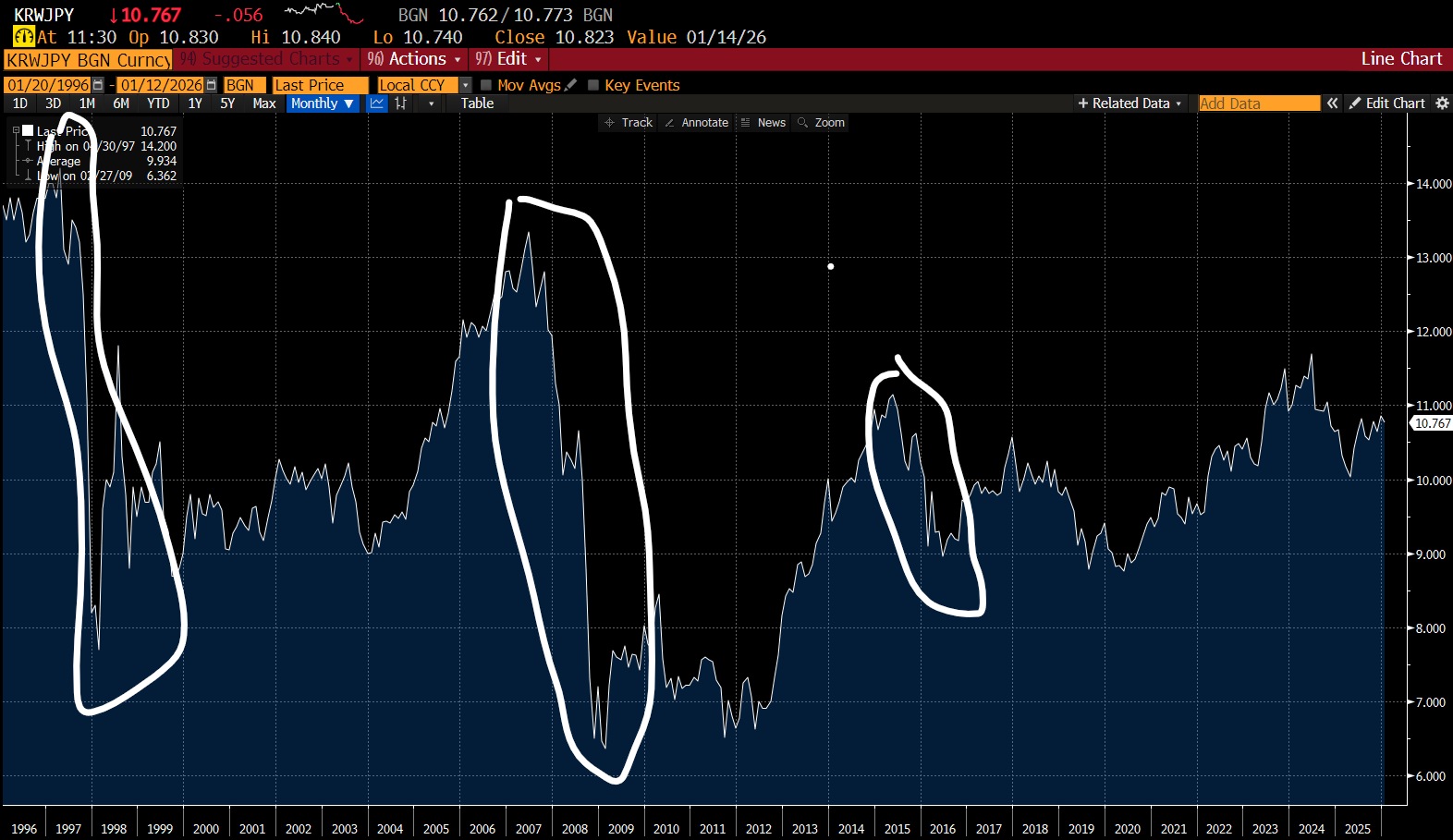
Task: Click the Line Chart title text
Action: [1401, 59]
